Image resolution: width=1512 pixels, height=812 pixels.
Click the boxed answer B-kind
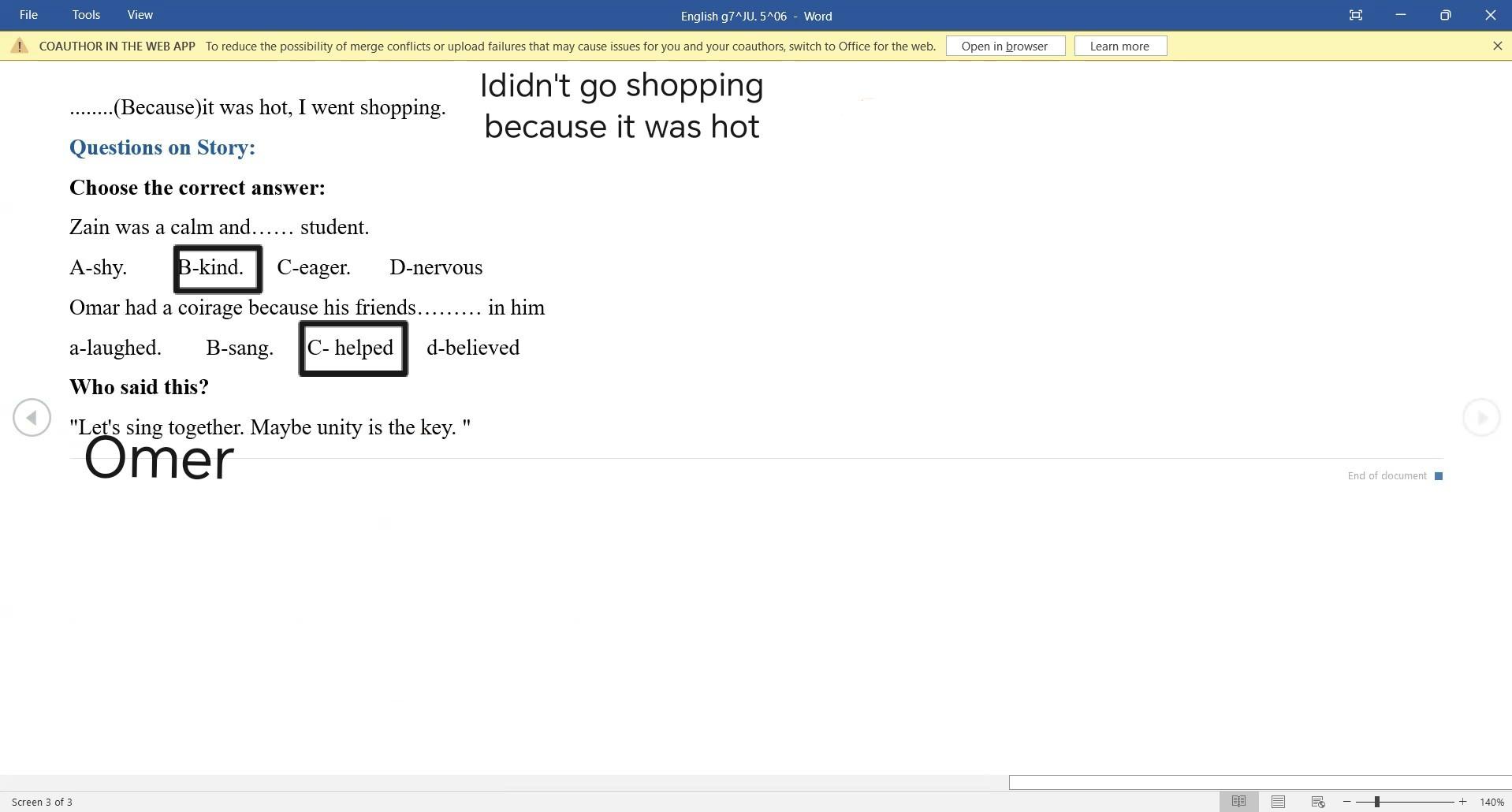[x=218, y=269]
